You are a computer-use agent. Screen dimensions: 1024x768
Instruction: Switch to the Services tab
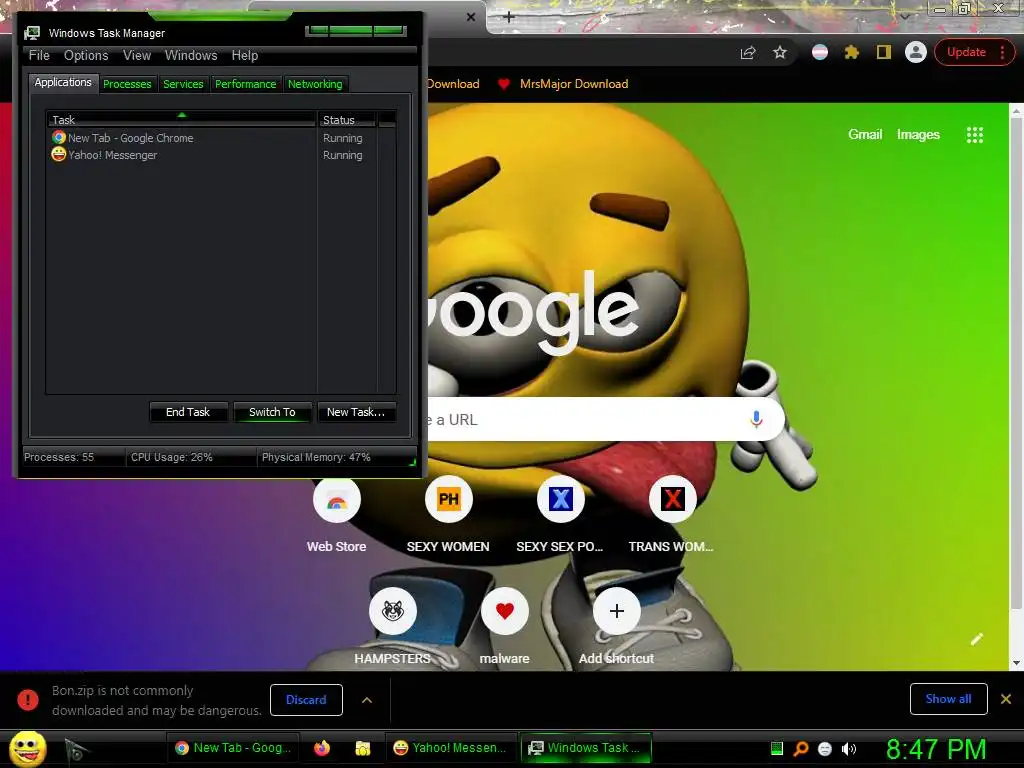click(183, 84)
